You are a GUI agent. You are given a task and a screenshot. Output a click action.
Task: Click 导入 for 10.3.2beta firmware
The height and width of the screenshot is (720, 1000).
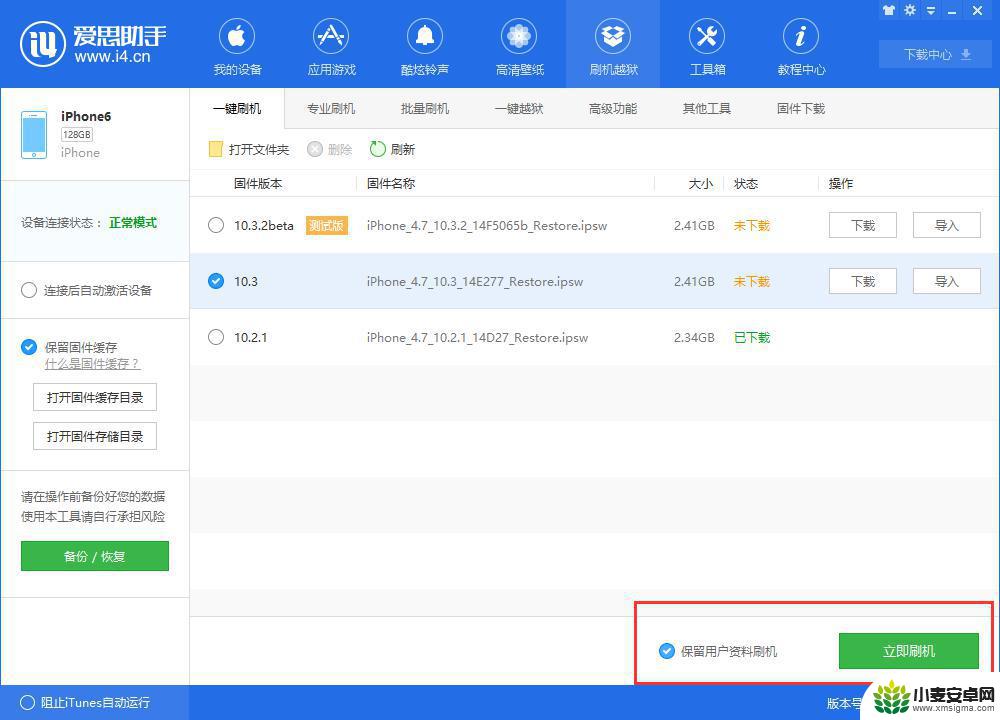point(947,225)
